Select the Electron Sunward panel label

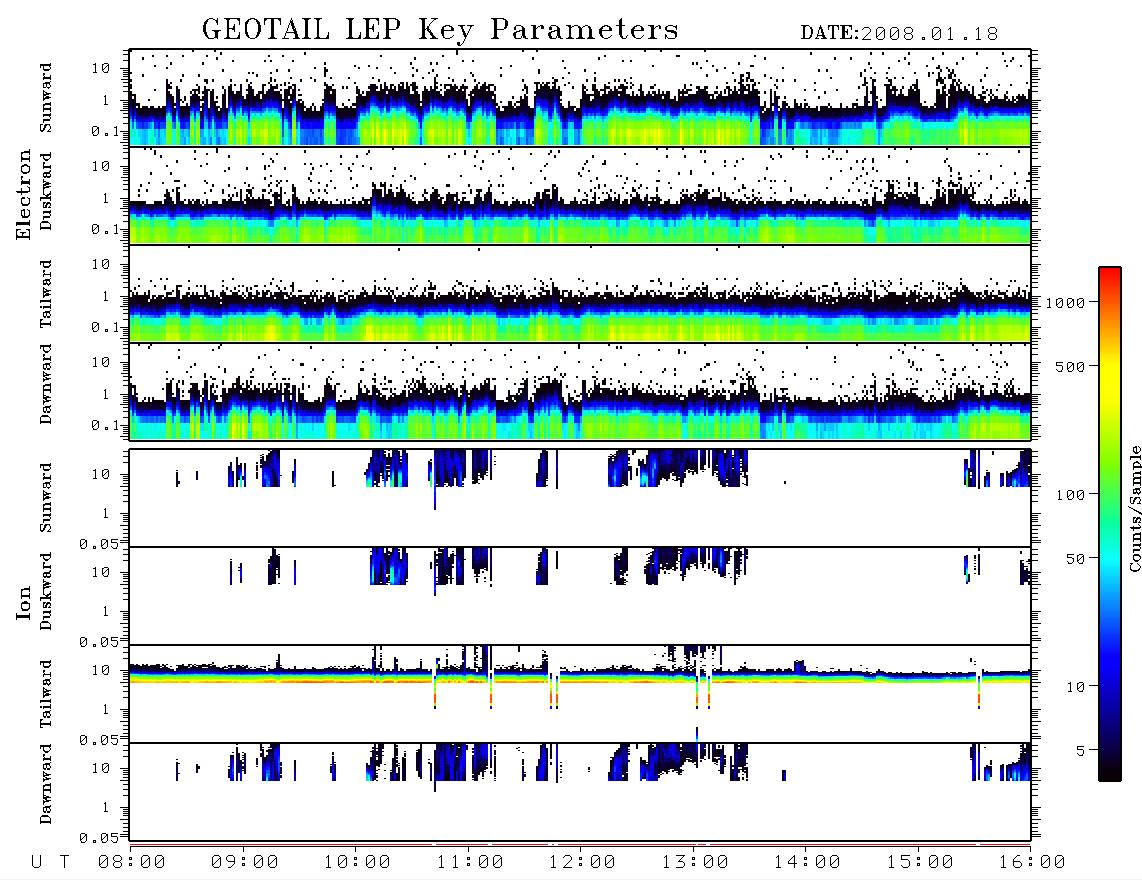point(46,98)
